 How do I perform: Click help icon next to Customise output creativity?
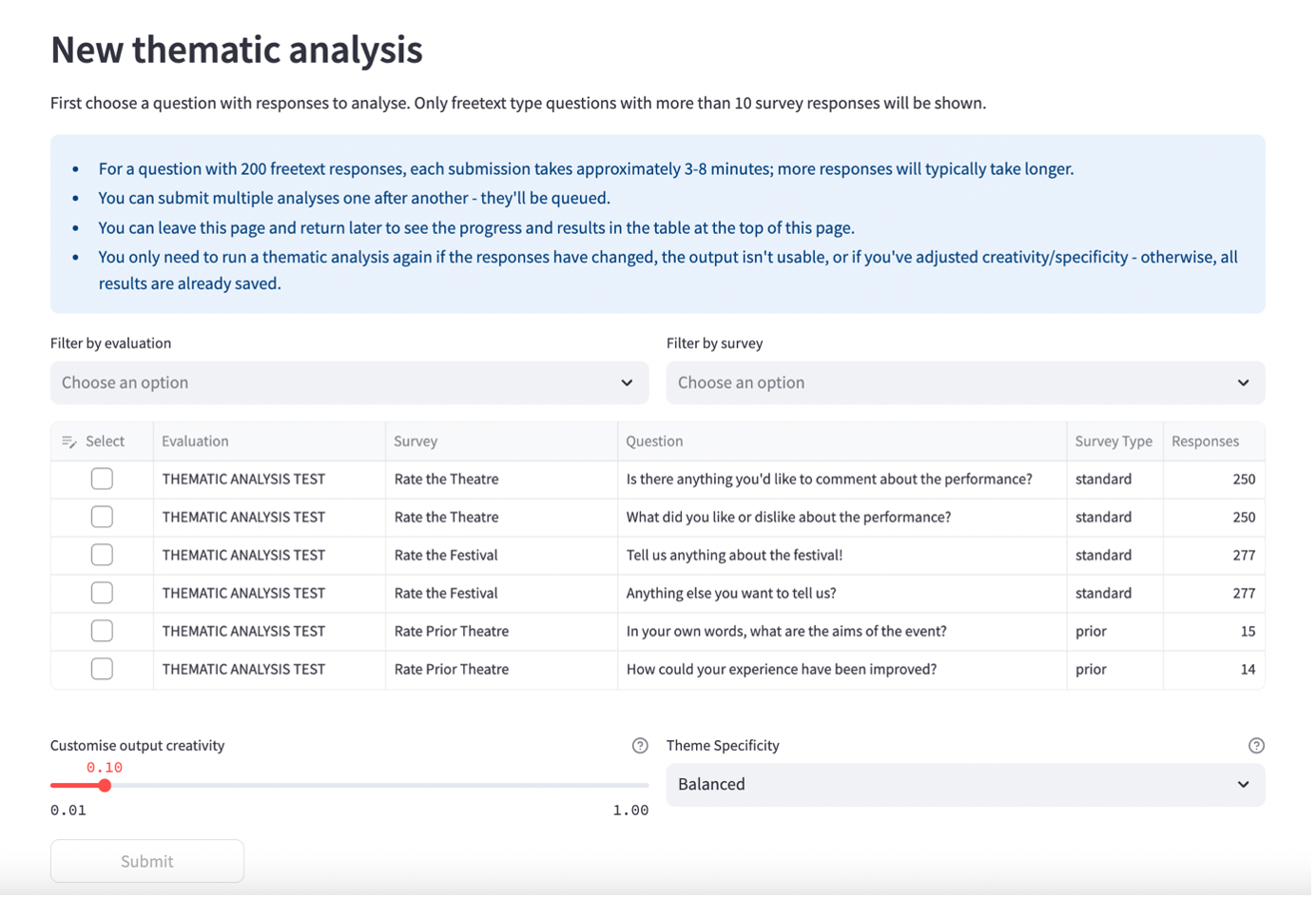(x=640, y=746)
